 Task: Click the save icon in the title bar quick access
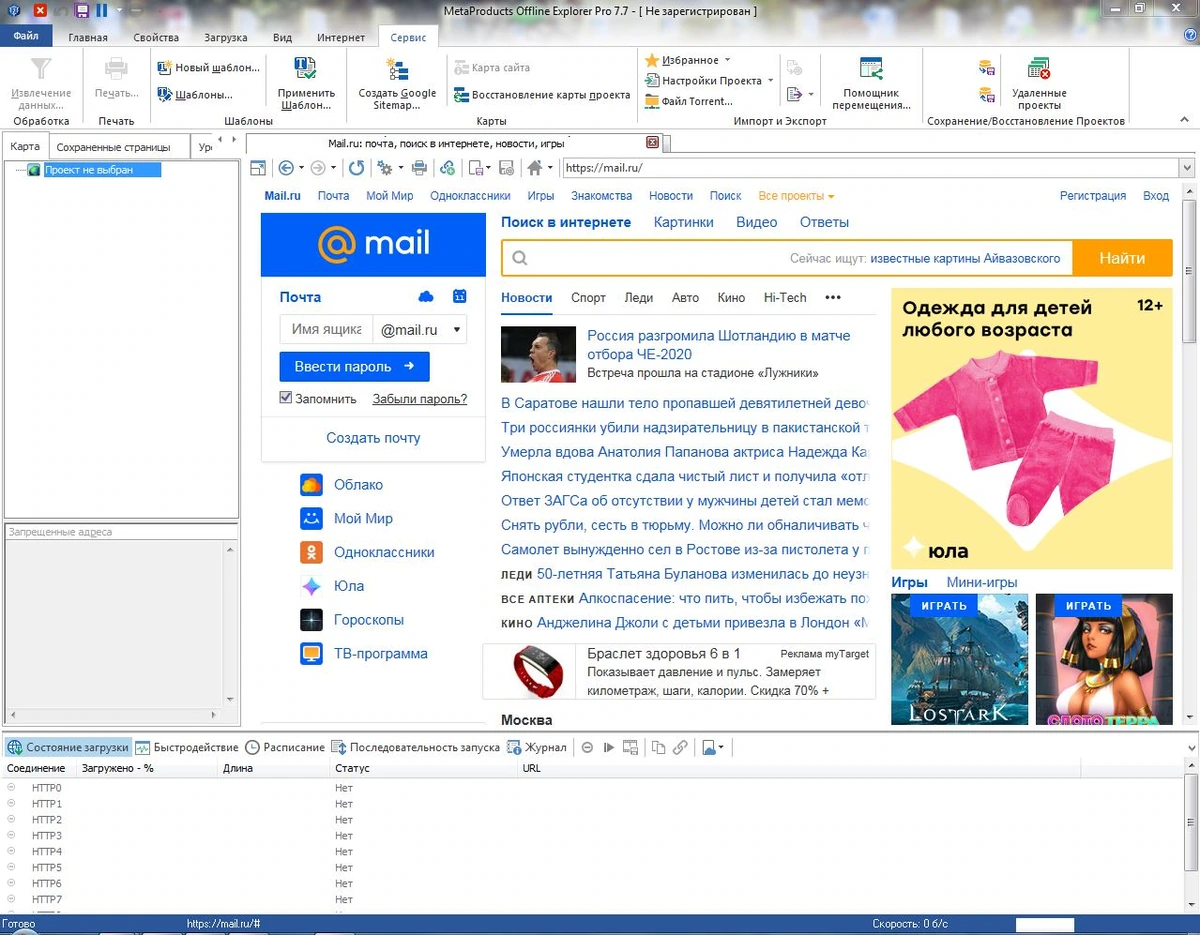pos(82,10)
